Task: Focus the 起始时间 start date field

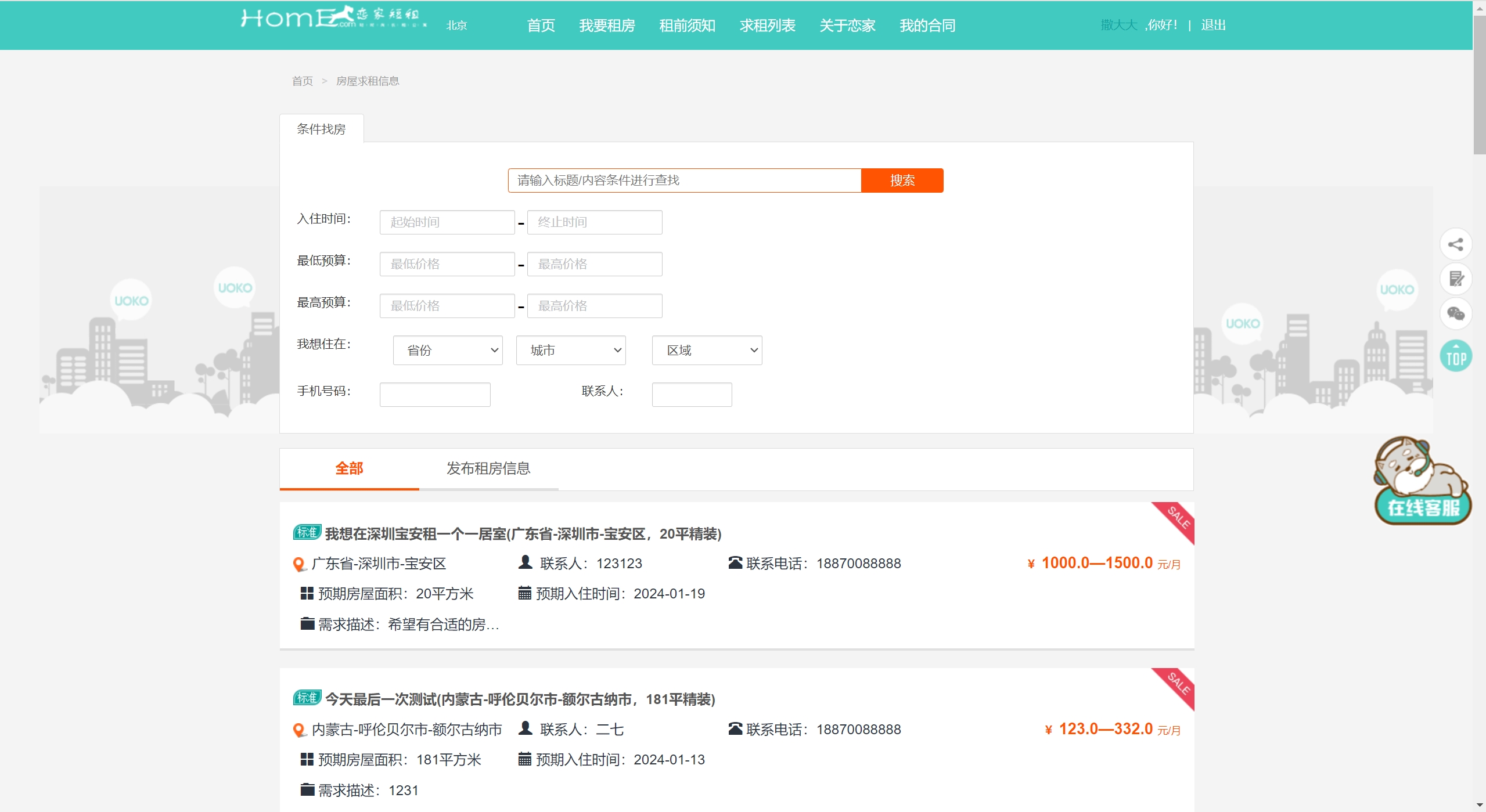Action: pyautogui.click(x=447, y=222)
